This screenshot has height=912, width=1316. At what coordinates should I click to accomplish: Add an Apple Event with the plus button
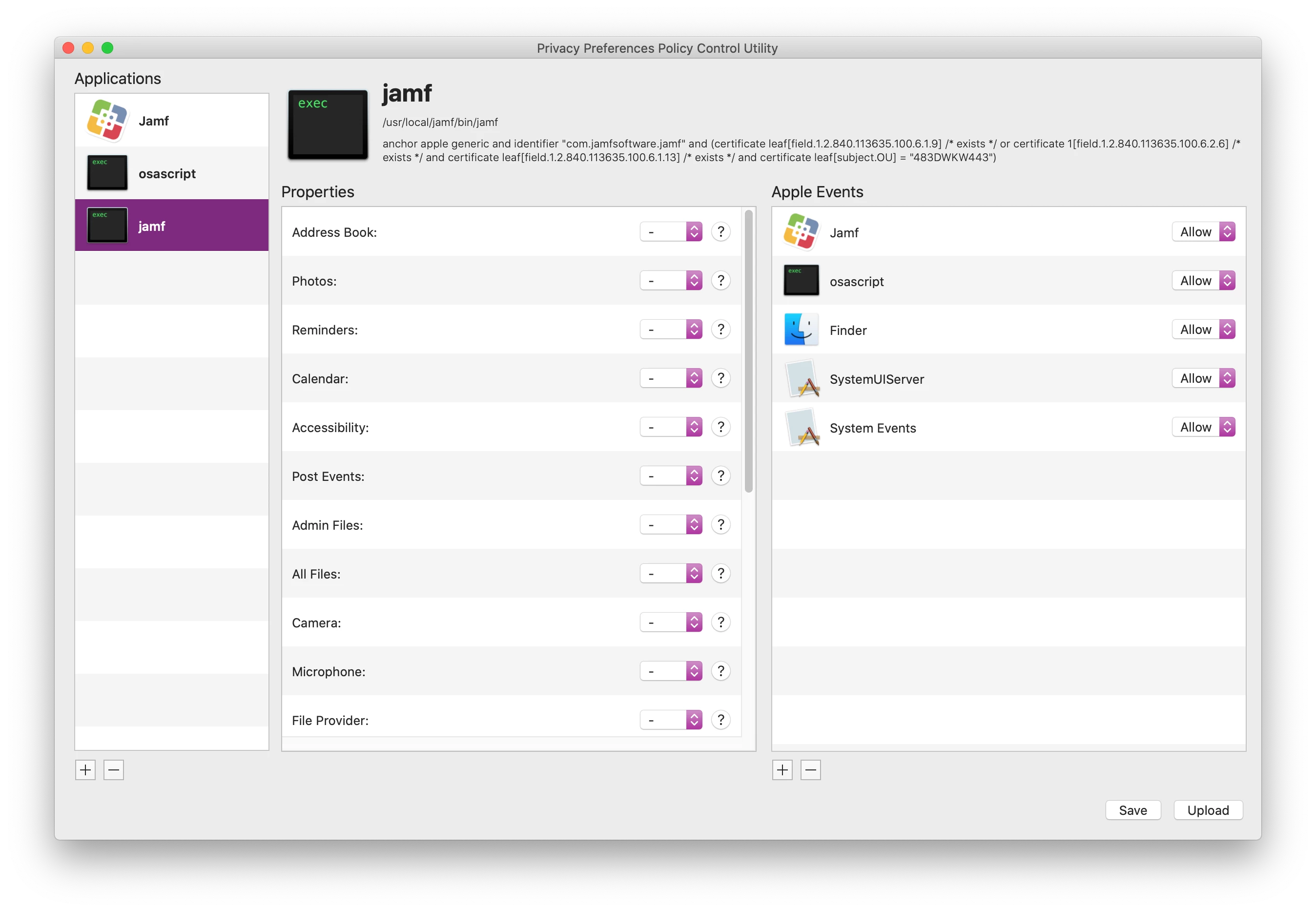tap(782, 770)
